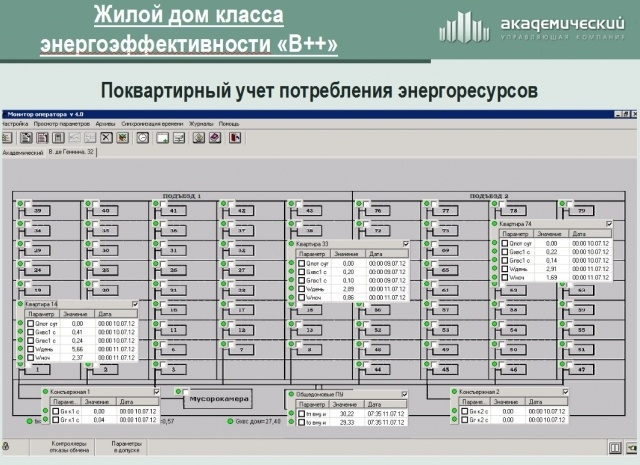Screen dimensions: 640x465
Task: Click apartment 79 box
Action: point(581,211)
